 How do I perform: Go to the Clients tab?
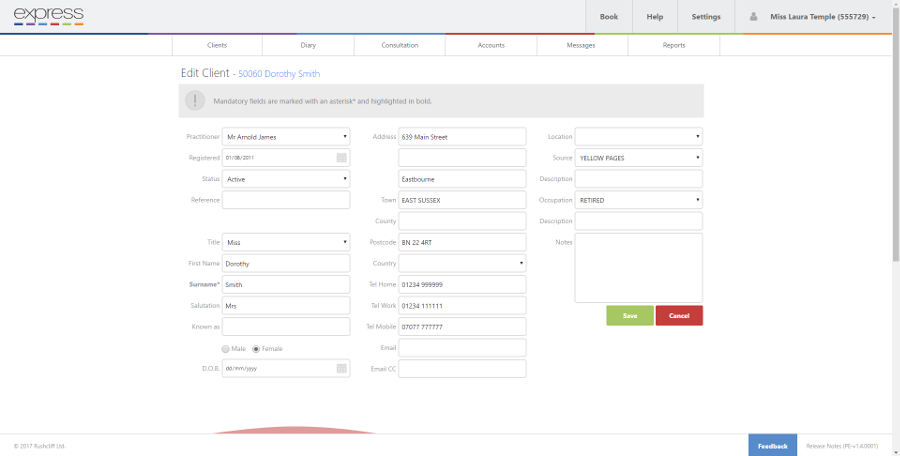(x=217, y=45)
